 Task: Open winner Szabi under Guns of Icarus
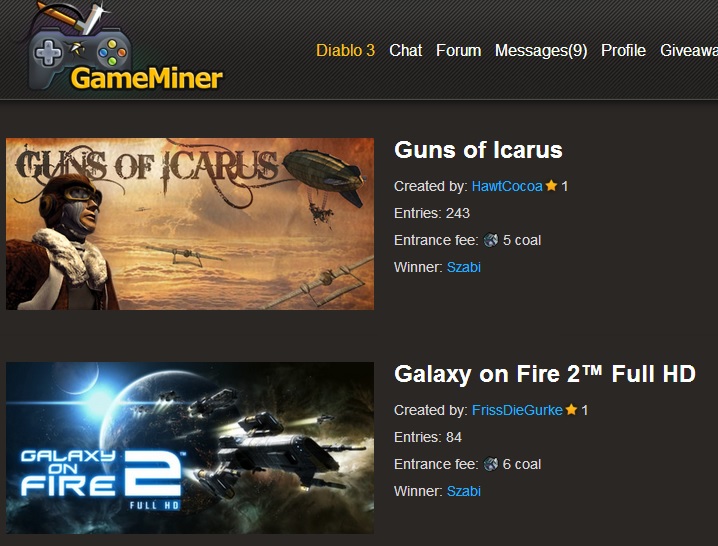pos(463,267)
